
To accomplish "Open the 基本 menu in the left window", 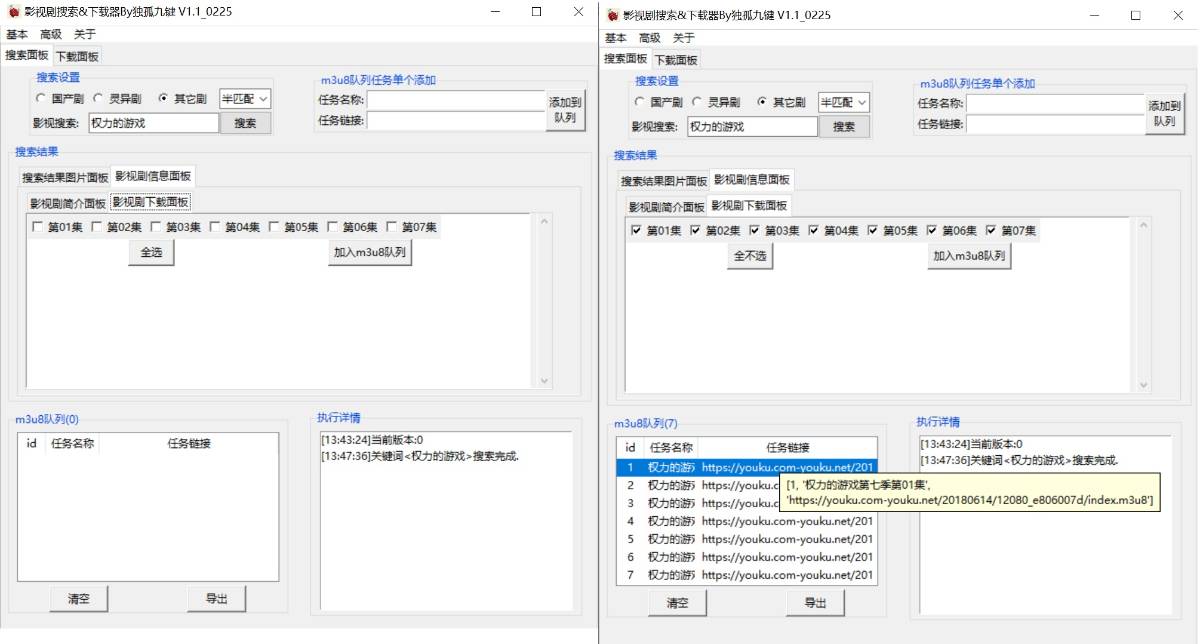I will [17, 34].
